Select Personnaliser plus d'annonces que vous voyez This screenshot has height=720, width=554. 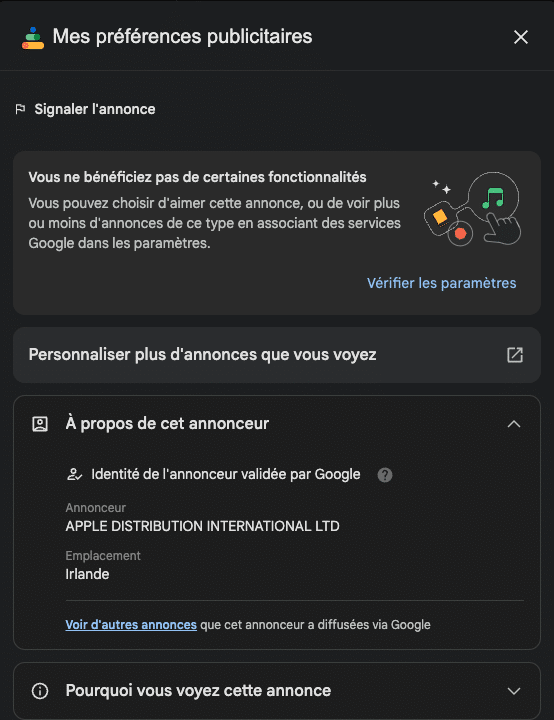[202, 354]
